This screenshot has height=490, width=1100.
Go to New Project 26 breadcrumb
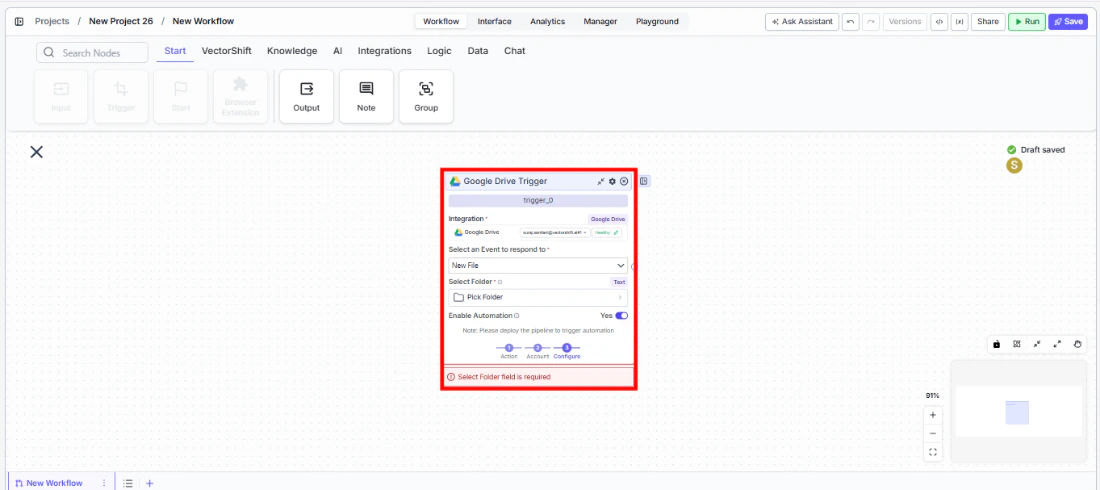(121, 22)
